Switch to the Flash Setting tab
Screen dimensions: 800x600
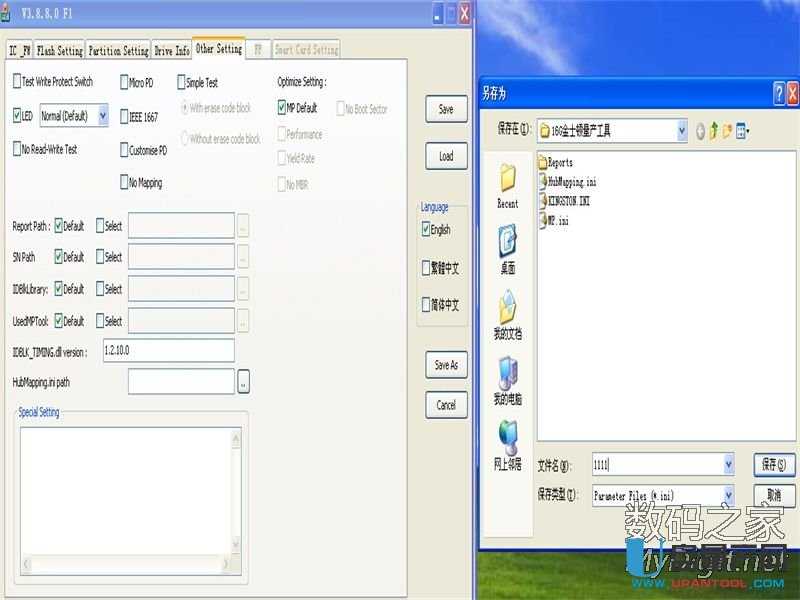[x=59, y=50]
